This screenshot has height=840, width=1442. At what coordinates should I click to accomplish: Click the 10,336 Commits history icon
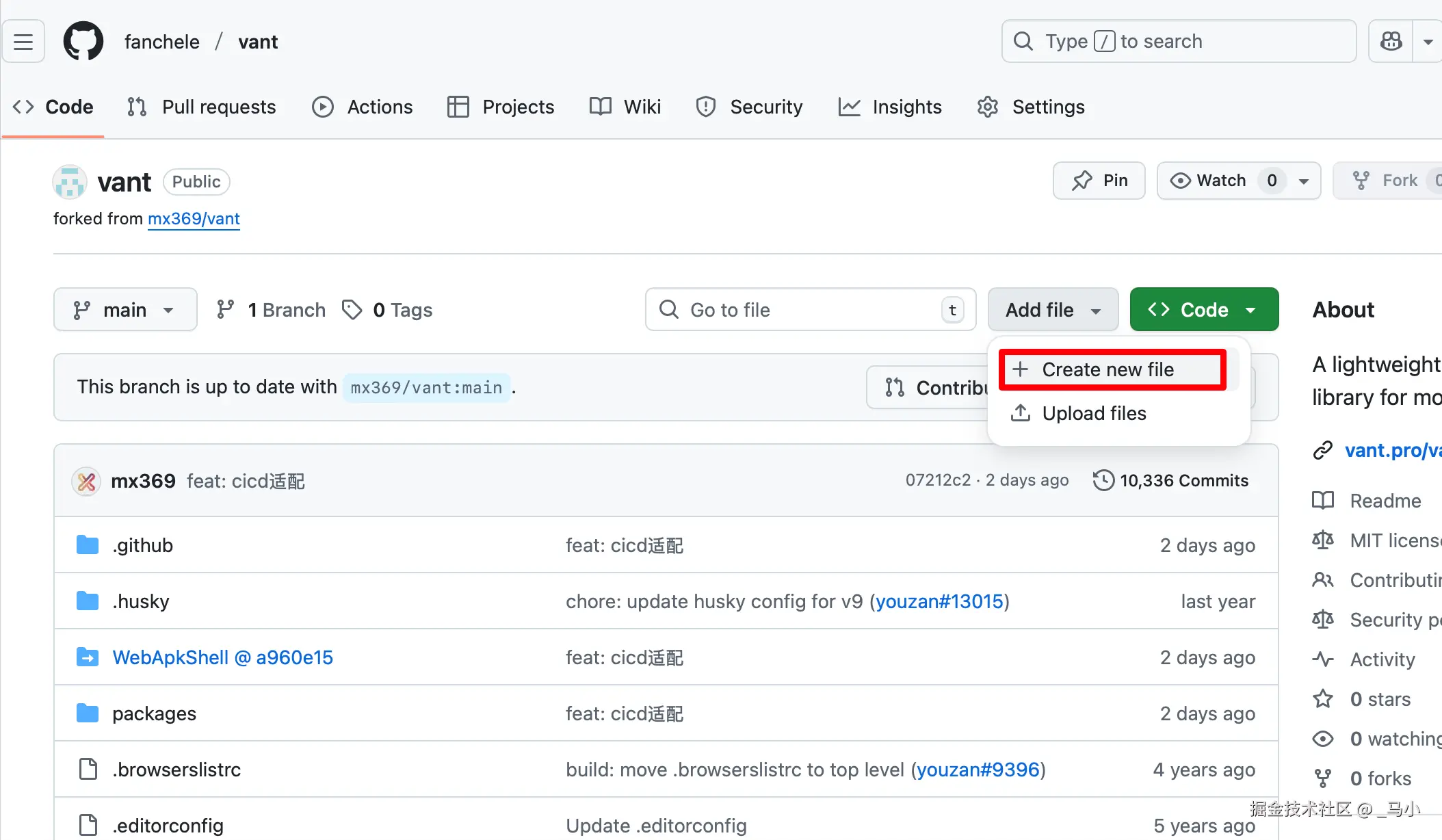pyautogui.click(x=1103, y=481)
